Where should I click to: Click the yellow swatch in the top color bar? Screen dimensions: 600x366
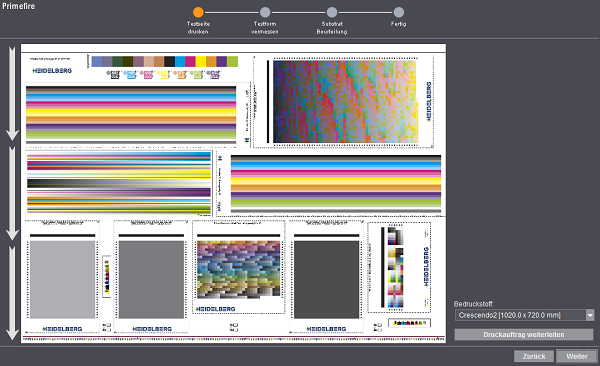201,61
